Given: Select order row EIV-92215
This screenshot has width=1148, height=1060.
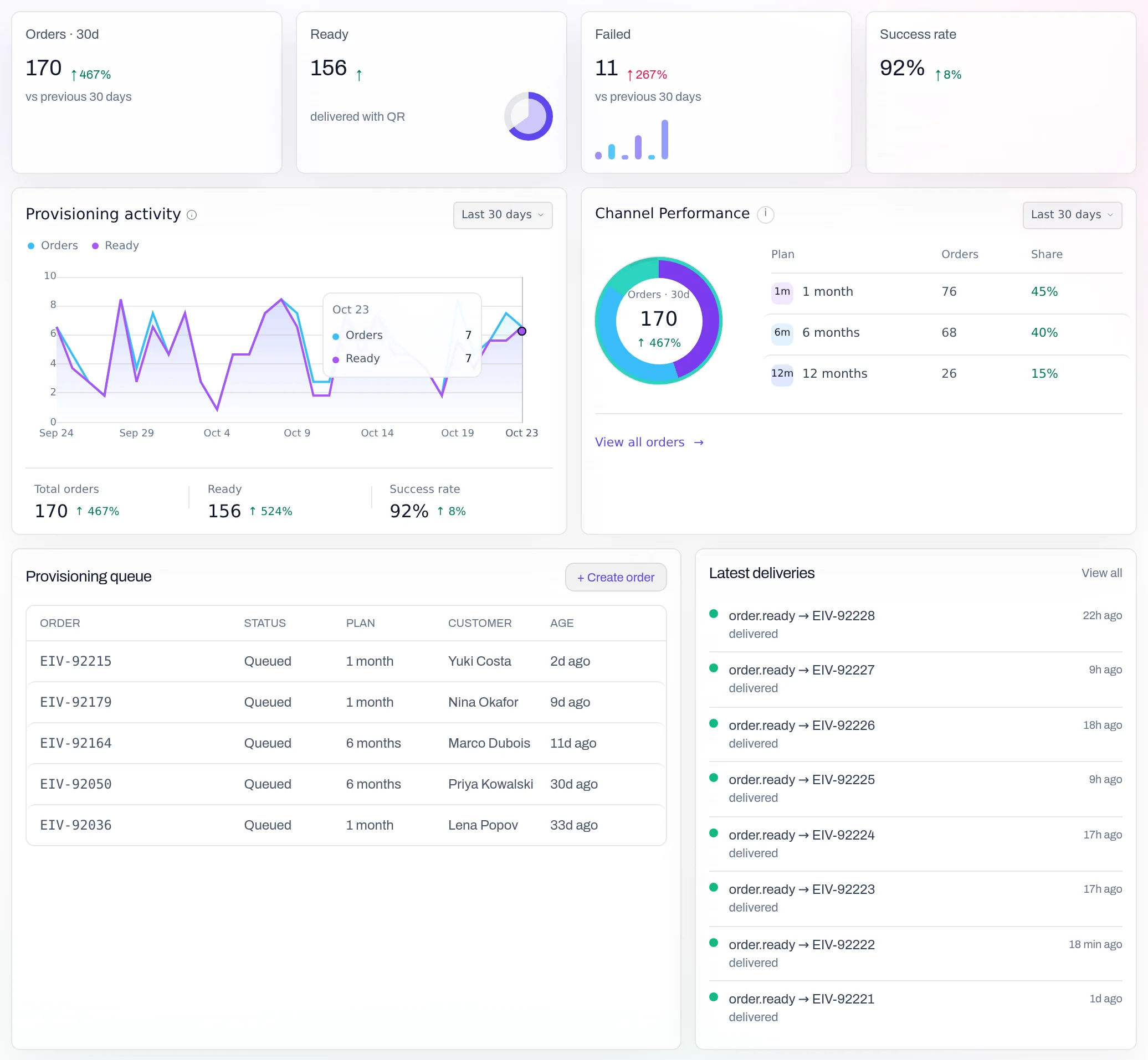Looking at the screenshot, I should 346,661.
